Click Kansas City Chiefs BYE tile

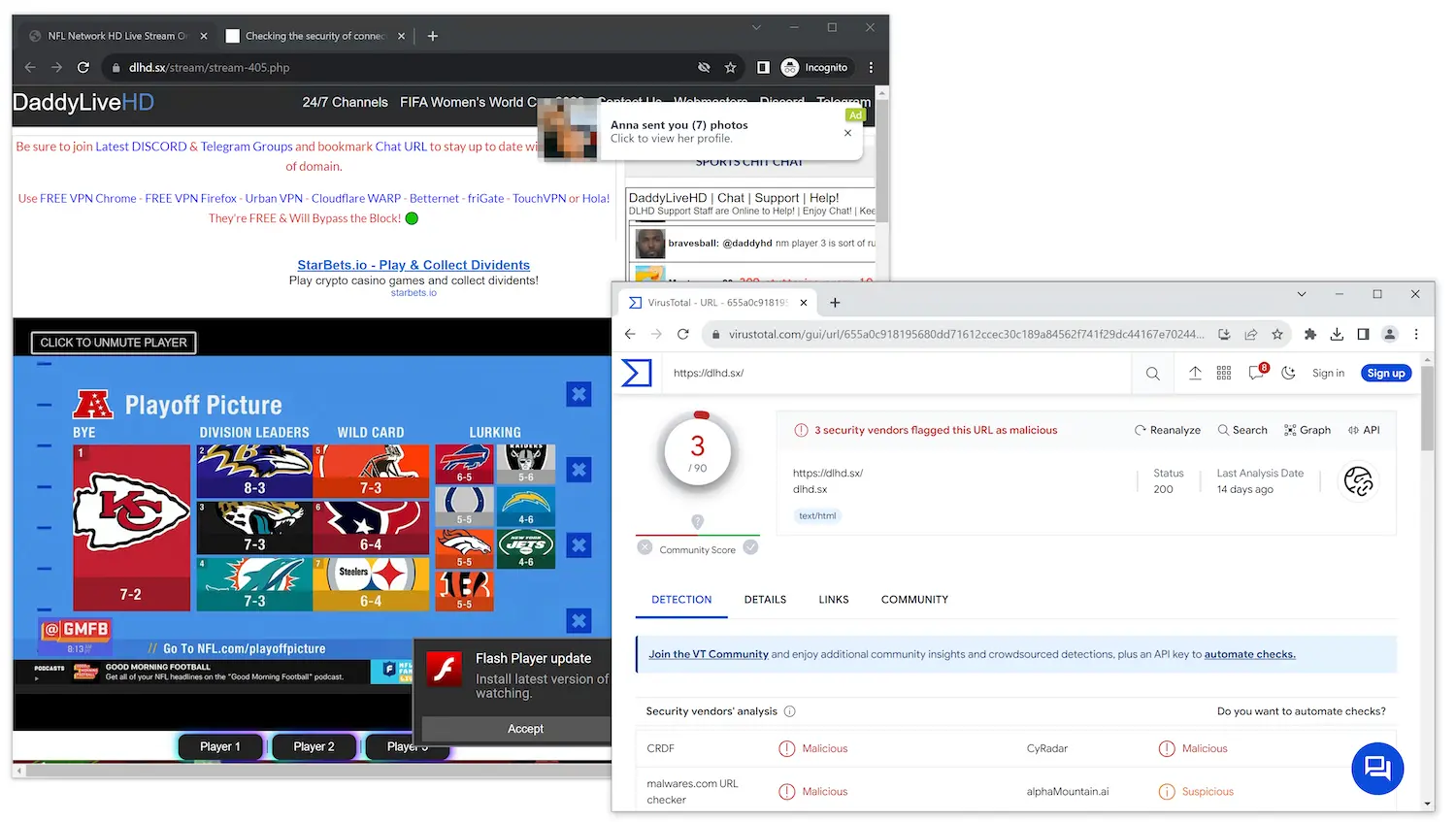(x=131, y=527)
